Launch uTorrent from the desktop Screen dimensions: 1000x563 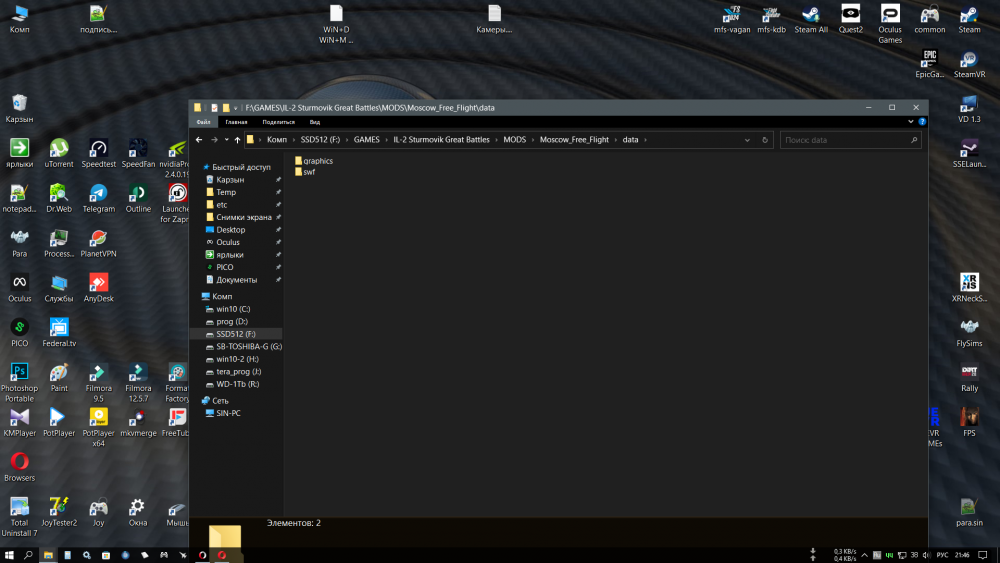point(59,154)
